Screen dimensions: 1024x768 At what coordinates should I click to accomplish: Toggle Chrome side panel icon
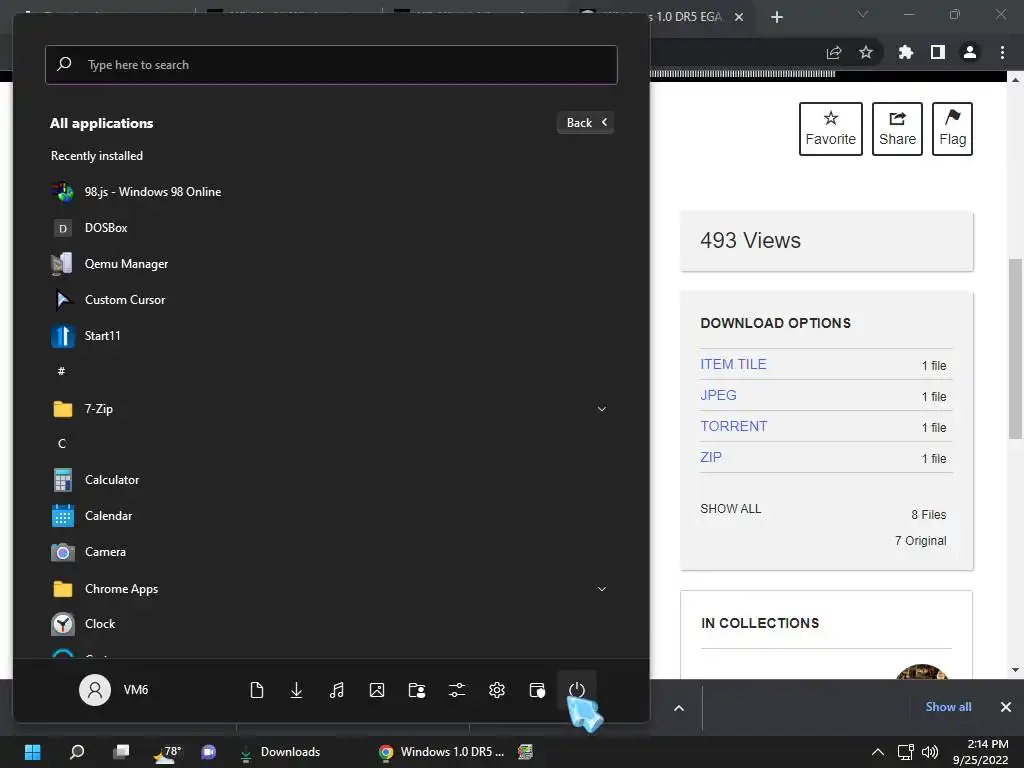click(938, 52)
